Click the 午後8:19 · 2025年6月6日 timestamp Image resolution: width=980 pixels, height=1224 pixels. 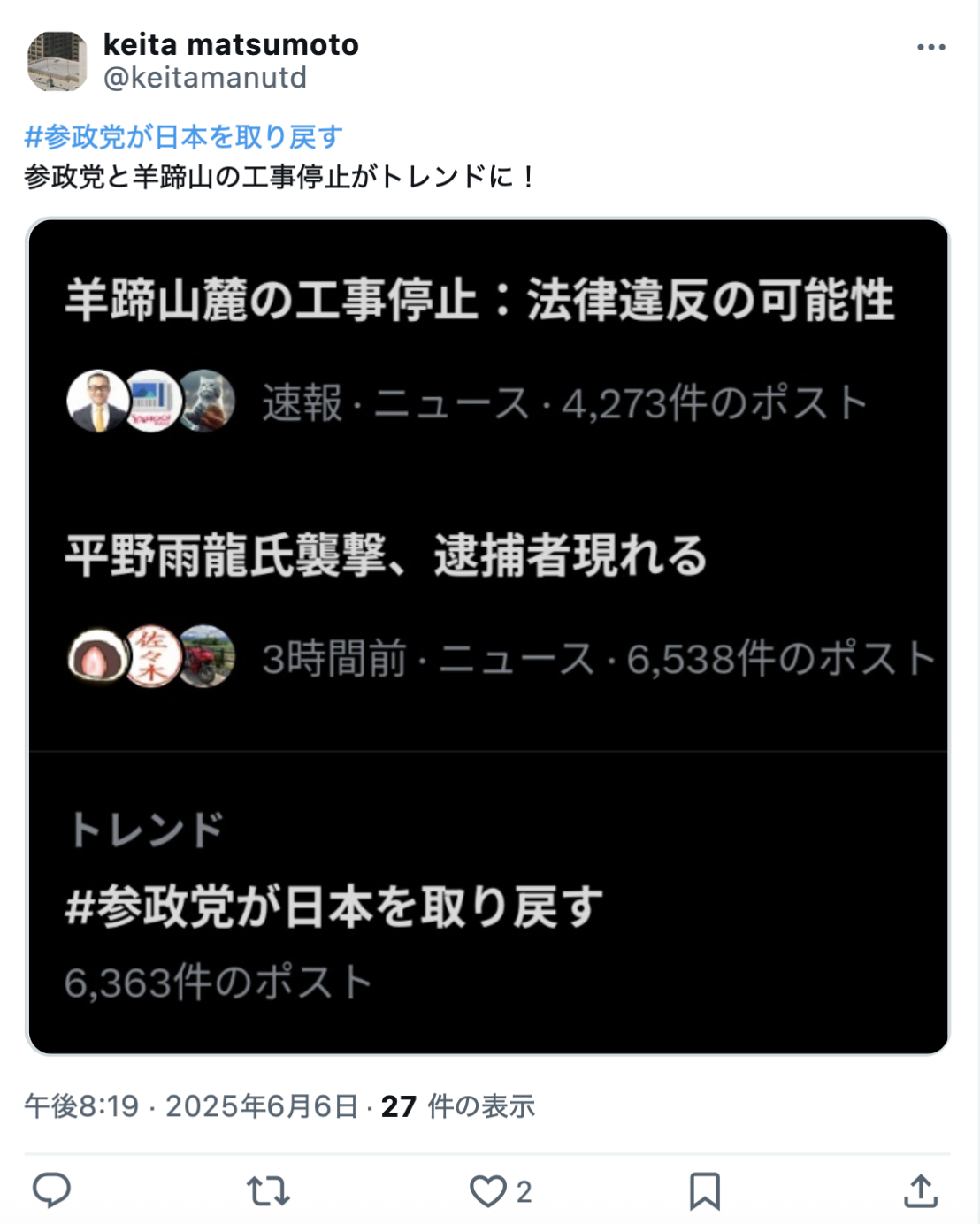tap(191, 1105)
